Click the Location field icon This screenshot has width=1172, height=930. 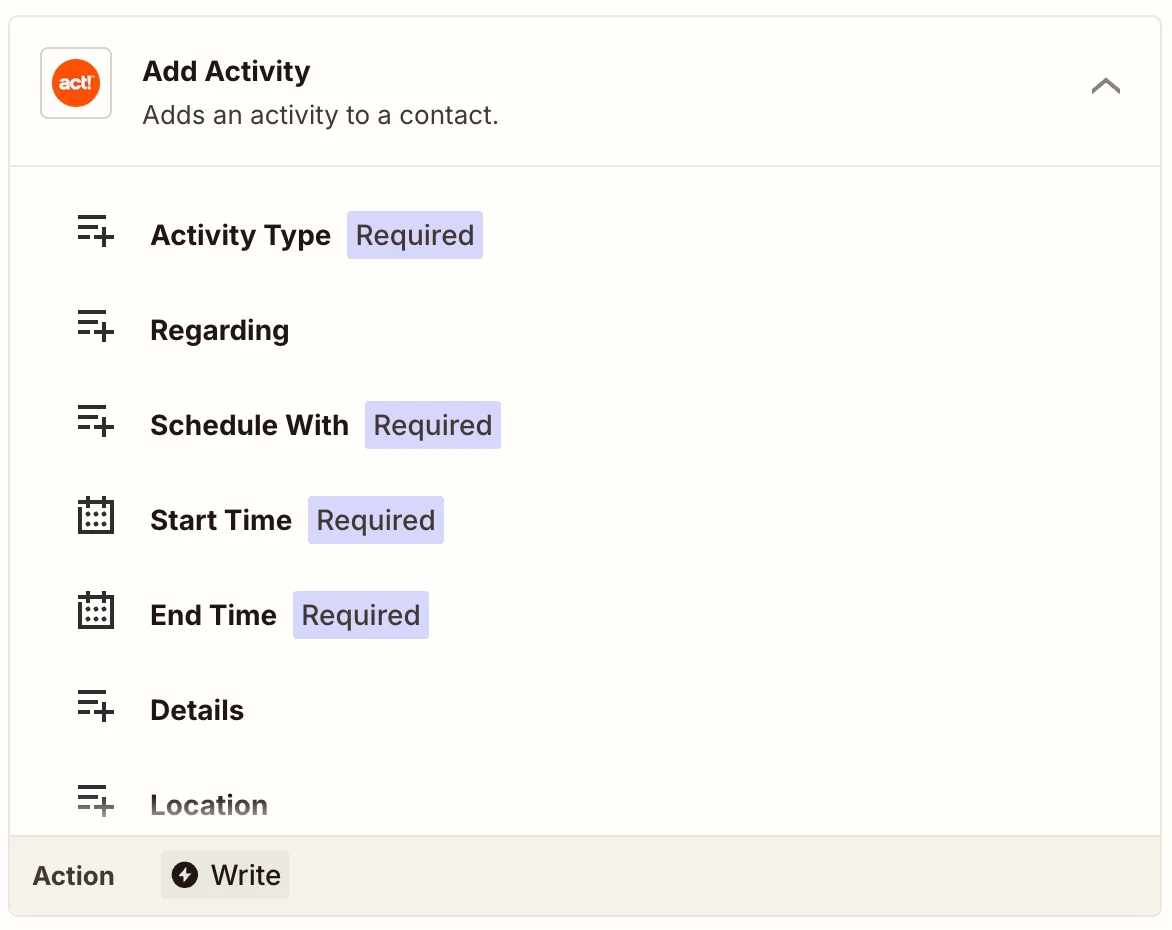tap(96, 801)
